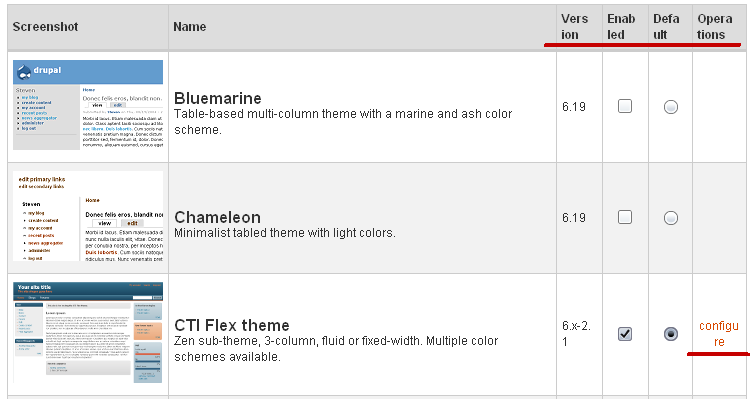The width and height of the screenshot is (753, 399).
Task: Select CTI Flex theme default radio button
Action: [x=670, y=334]
